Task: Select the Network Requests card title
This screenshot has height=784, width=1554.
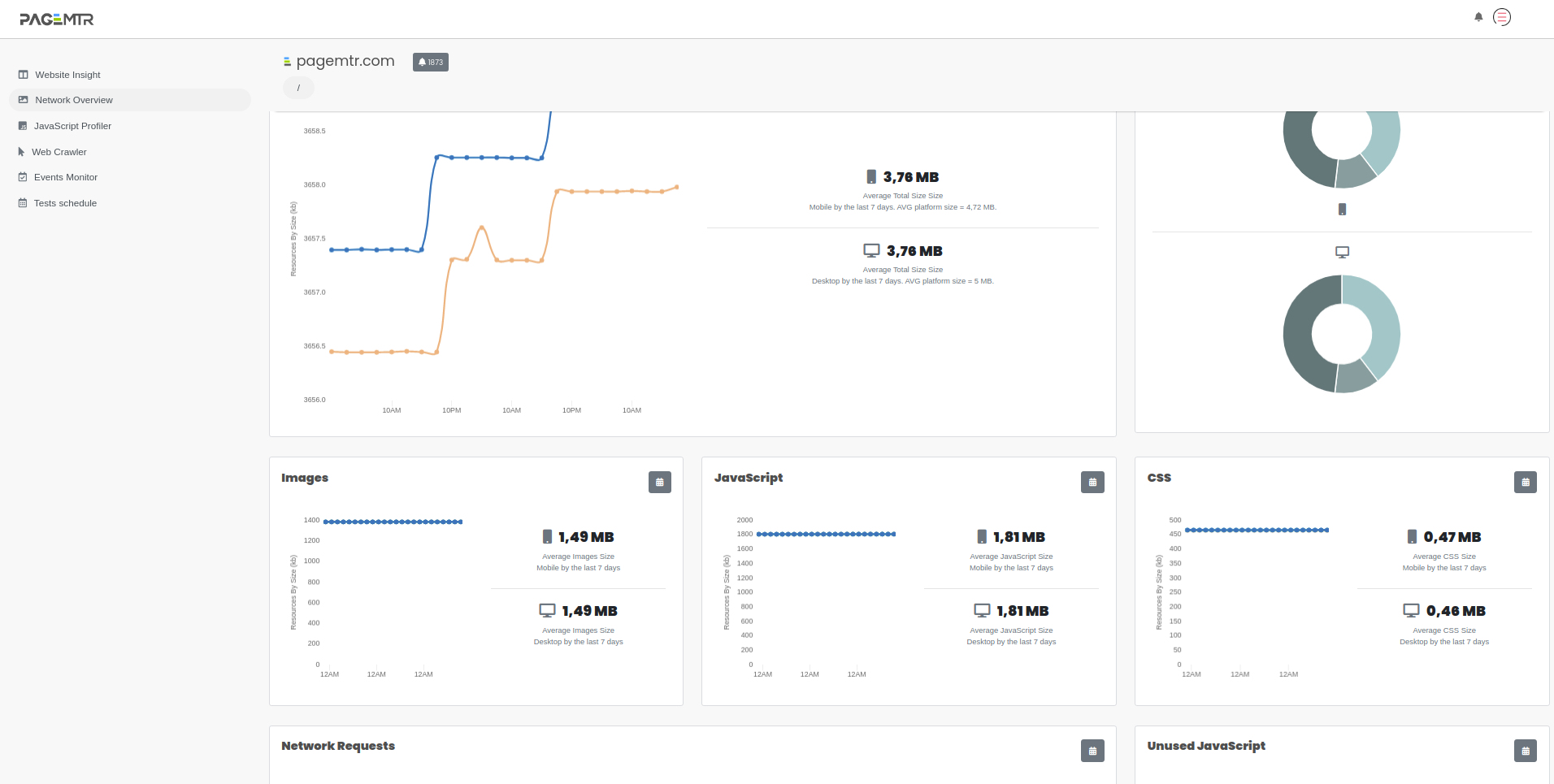Action: [338, 746]
